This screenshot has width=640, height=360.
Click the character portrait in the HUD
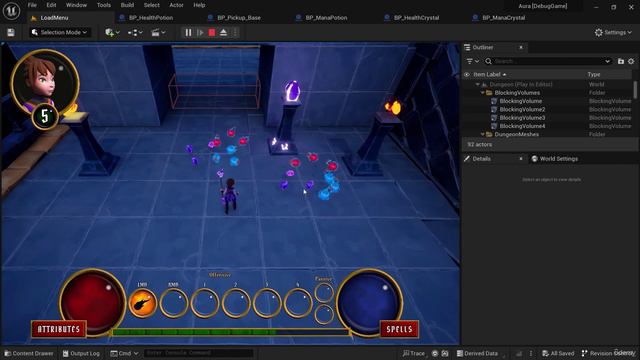45,82
